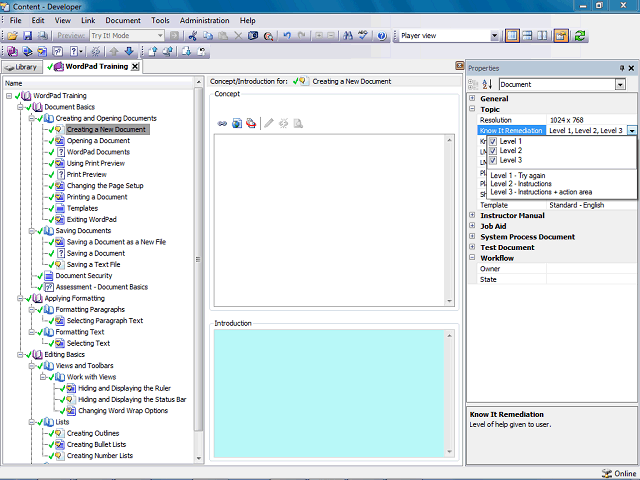This screenshot has height=480, width=640.
Task: Click the Spell check ABC icon
Action: (x=362, y=36)
